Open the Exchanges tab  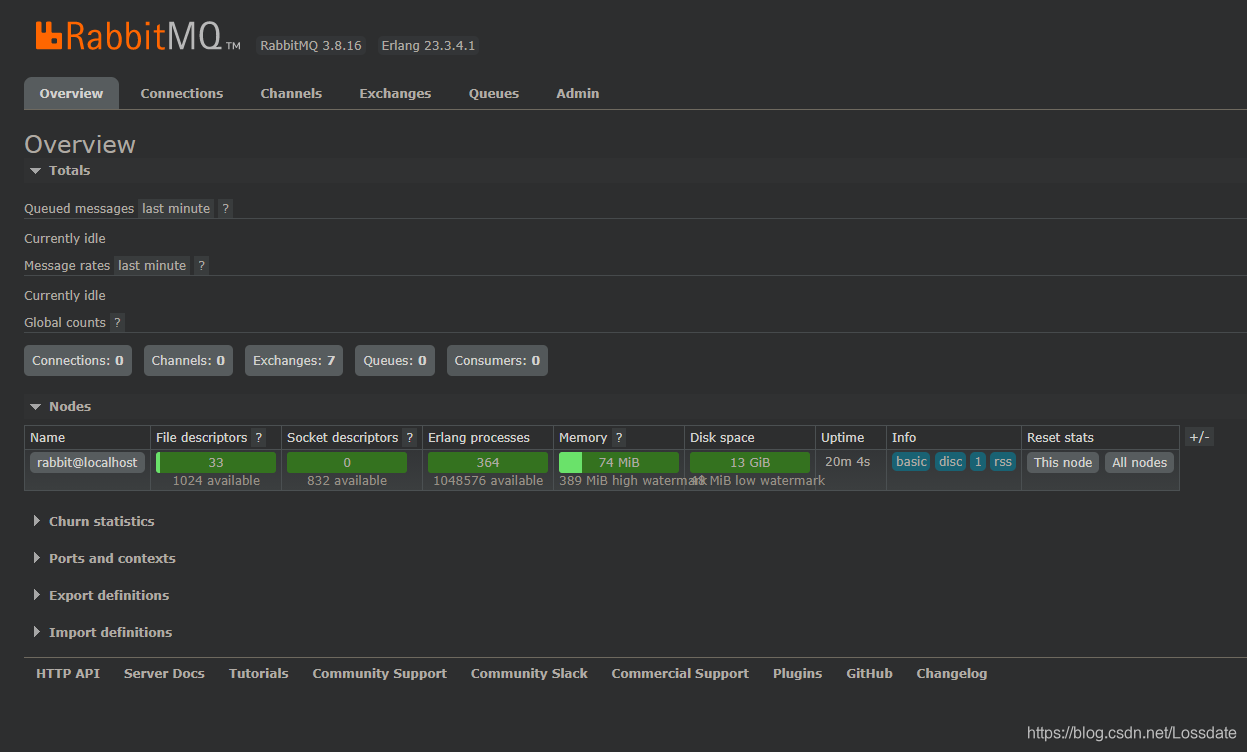click(x=395, y=93)
